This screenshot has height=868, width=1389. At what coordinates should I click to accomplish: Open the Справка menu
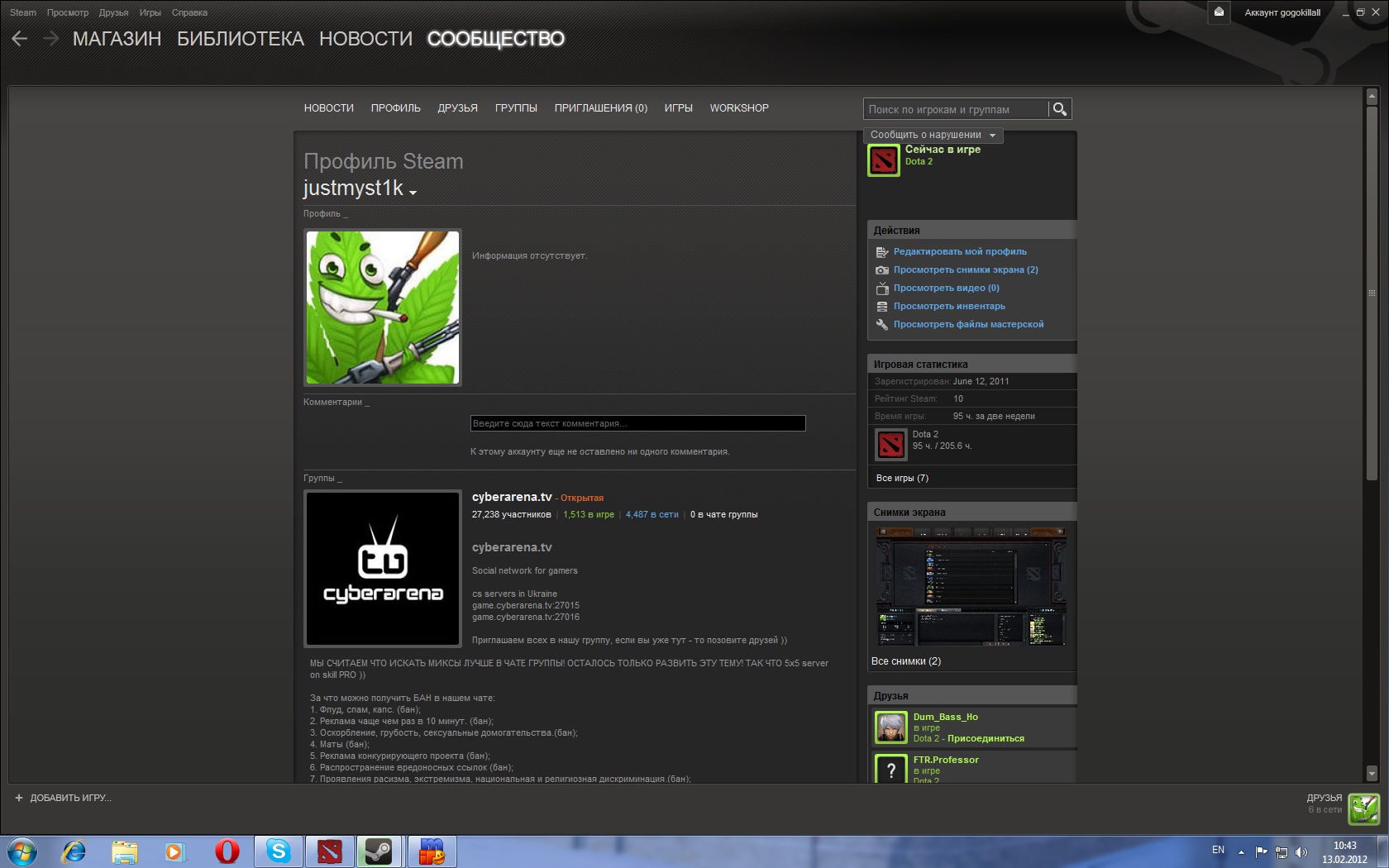point(189,12)
